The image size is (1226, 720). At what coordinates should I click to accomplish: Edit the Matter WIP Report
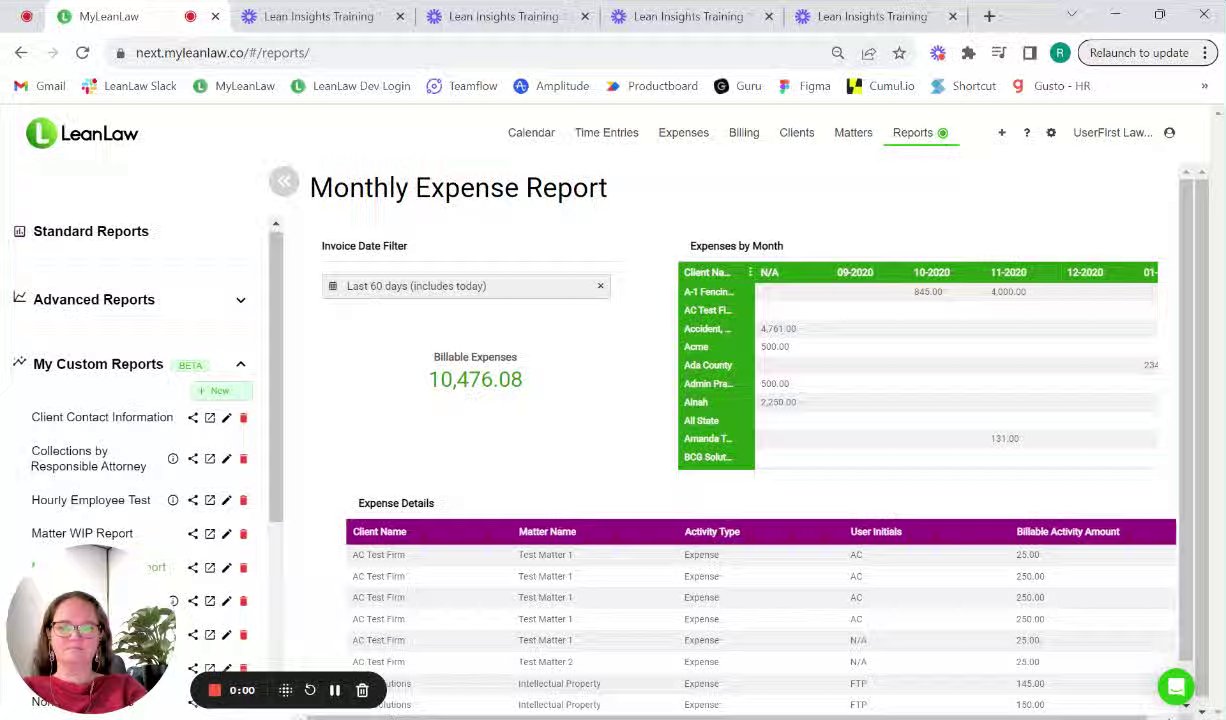[226, 534]
